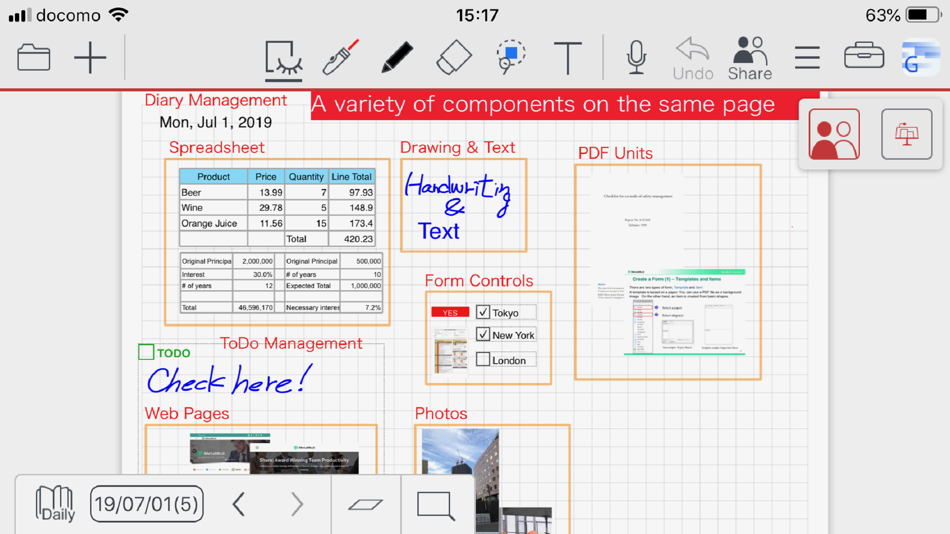Tap the battery indicator in status bar
The image size is (950, 534).
[923, 15]
